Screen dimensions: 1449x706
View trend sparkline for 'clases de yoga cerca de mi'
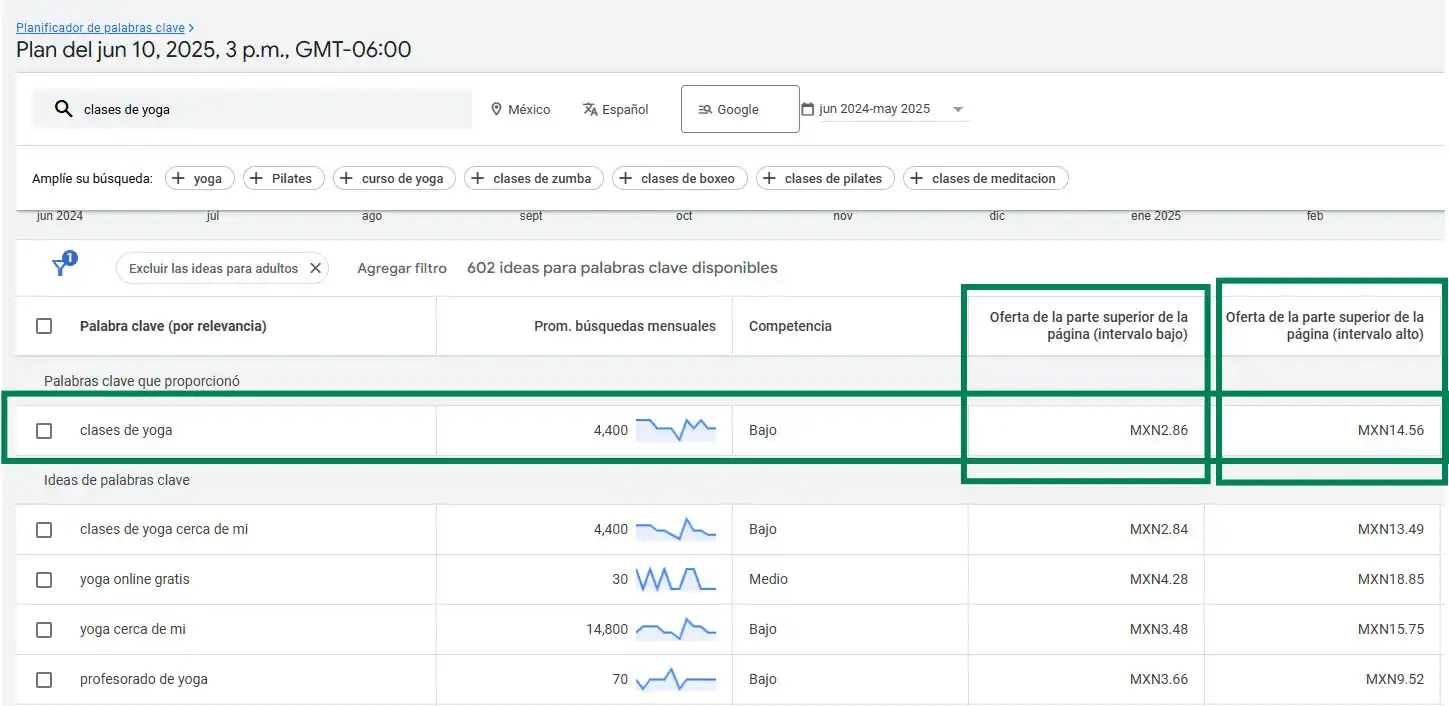point(676,529)
